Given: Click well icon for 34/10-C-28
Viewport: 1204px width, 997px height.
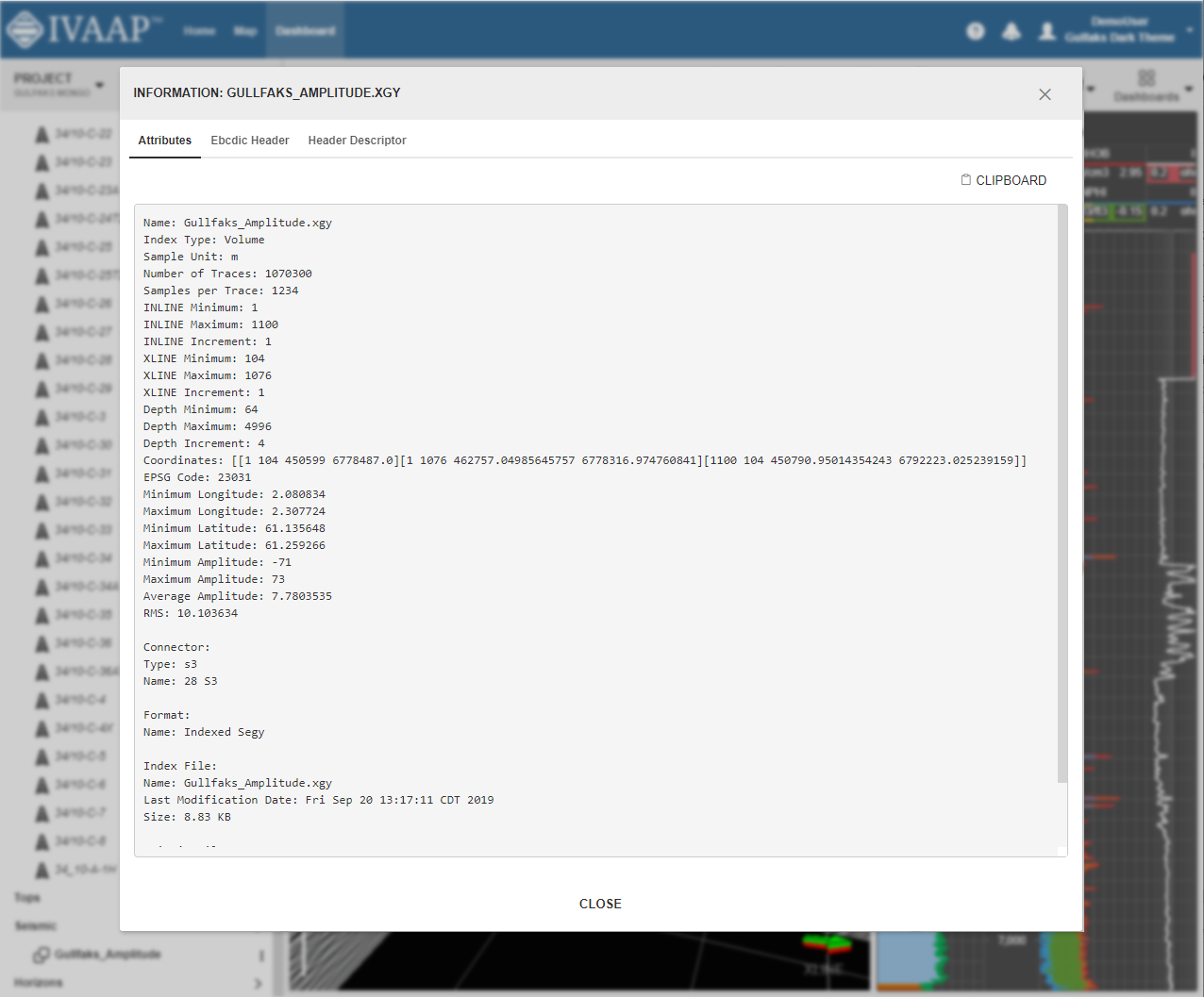Looking at the screenshot, I should click(x=42, y=360).
